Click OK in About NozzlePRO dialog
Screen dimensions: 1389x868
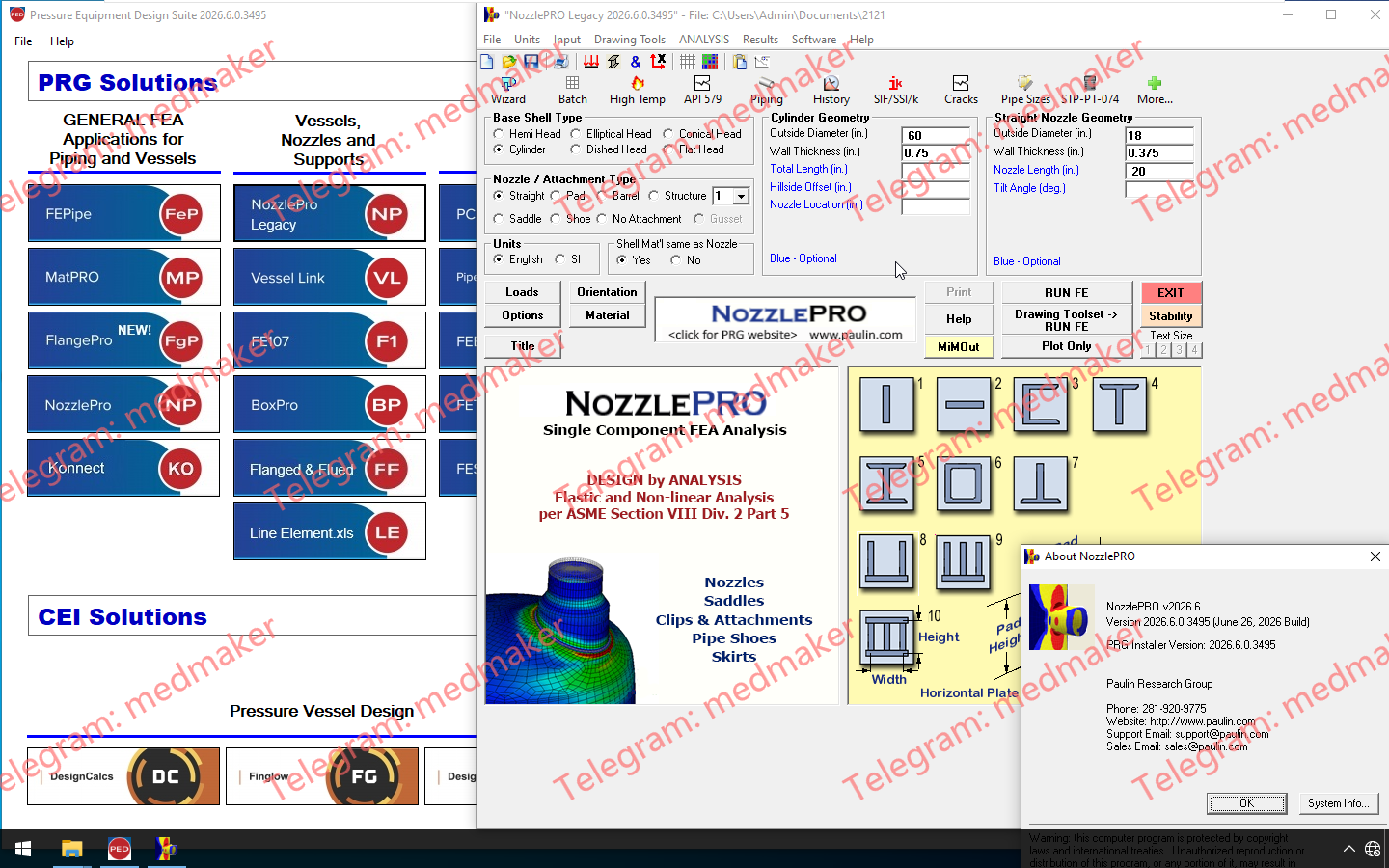click(x=1246, y=803)
